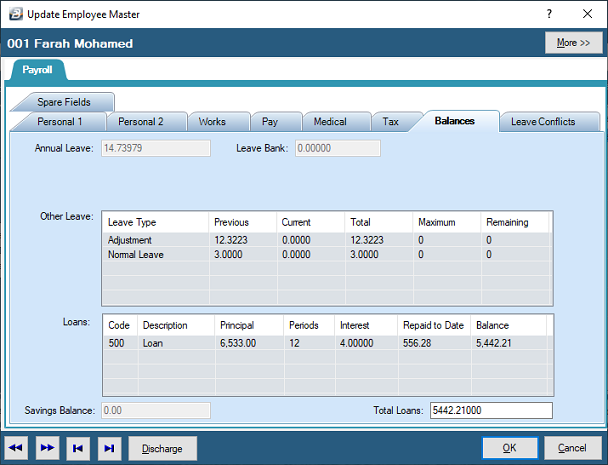Select loan code 500 cell

coord(121,343)
